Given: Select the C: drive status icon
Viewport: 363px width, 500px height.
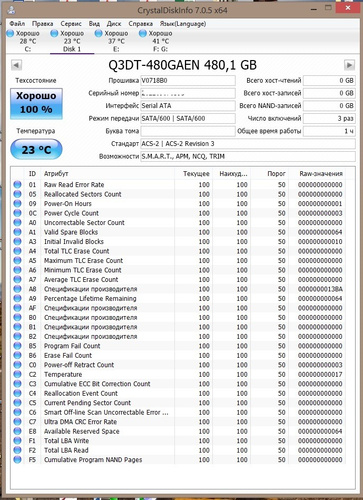Looking at the screenshot, I should (10, 33).
